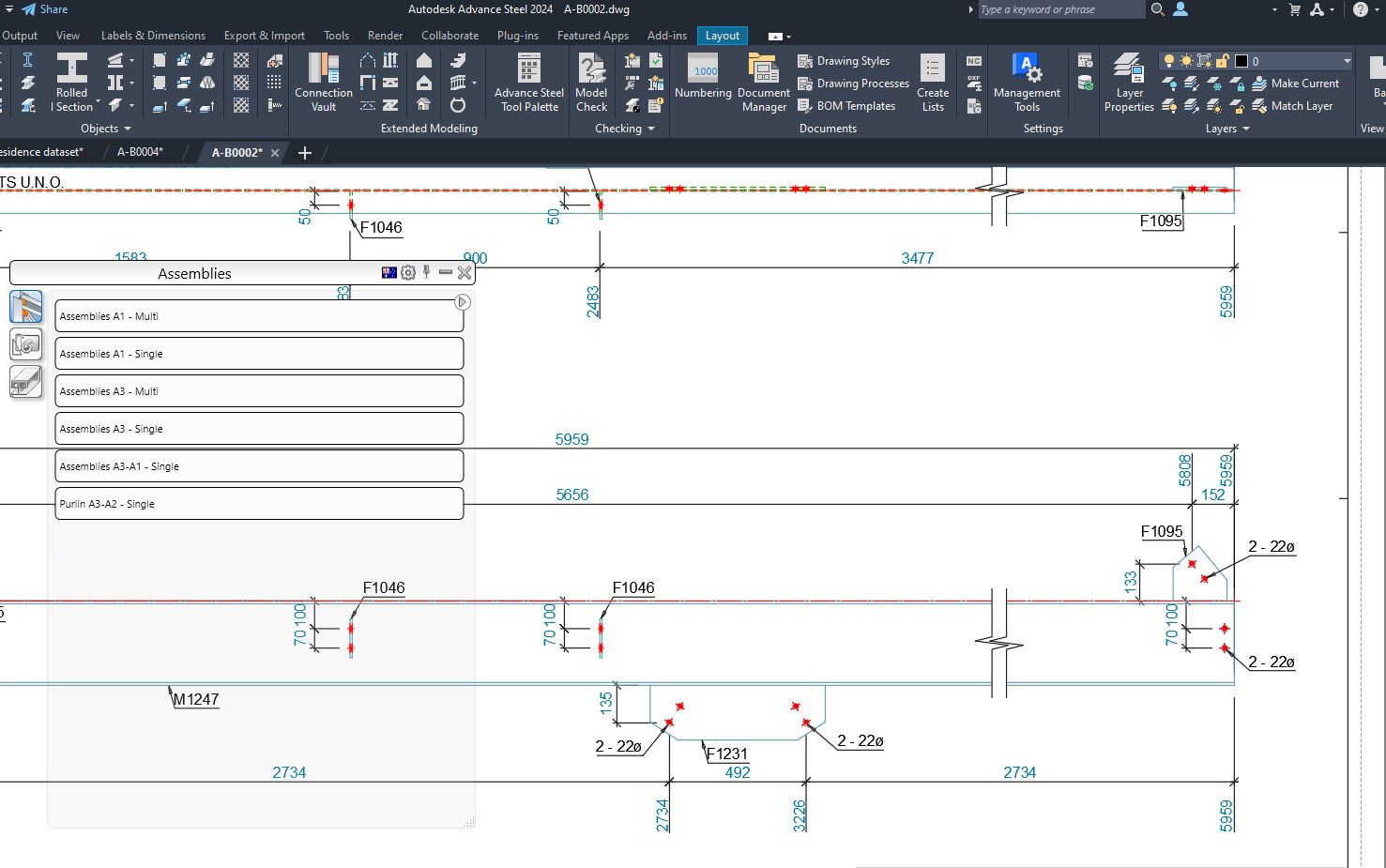Screen dimensions: 1386x868
Task: Open the A-B0004 drawing tab
Action: coord(140,152)
